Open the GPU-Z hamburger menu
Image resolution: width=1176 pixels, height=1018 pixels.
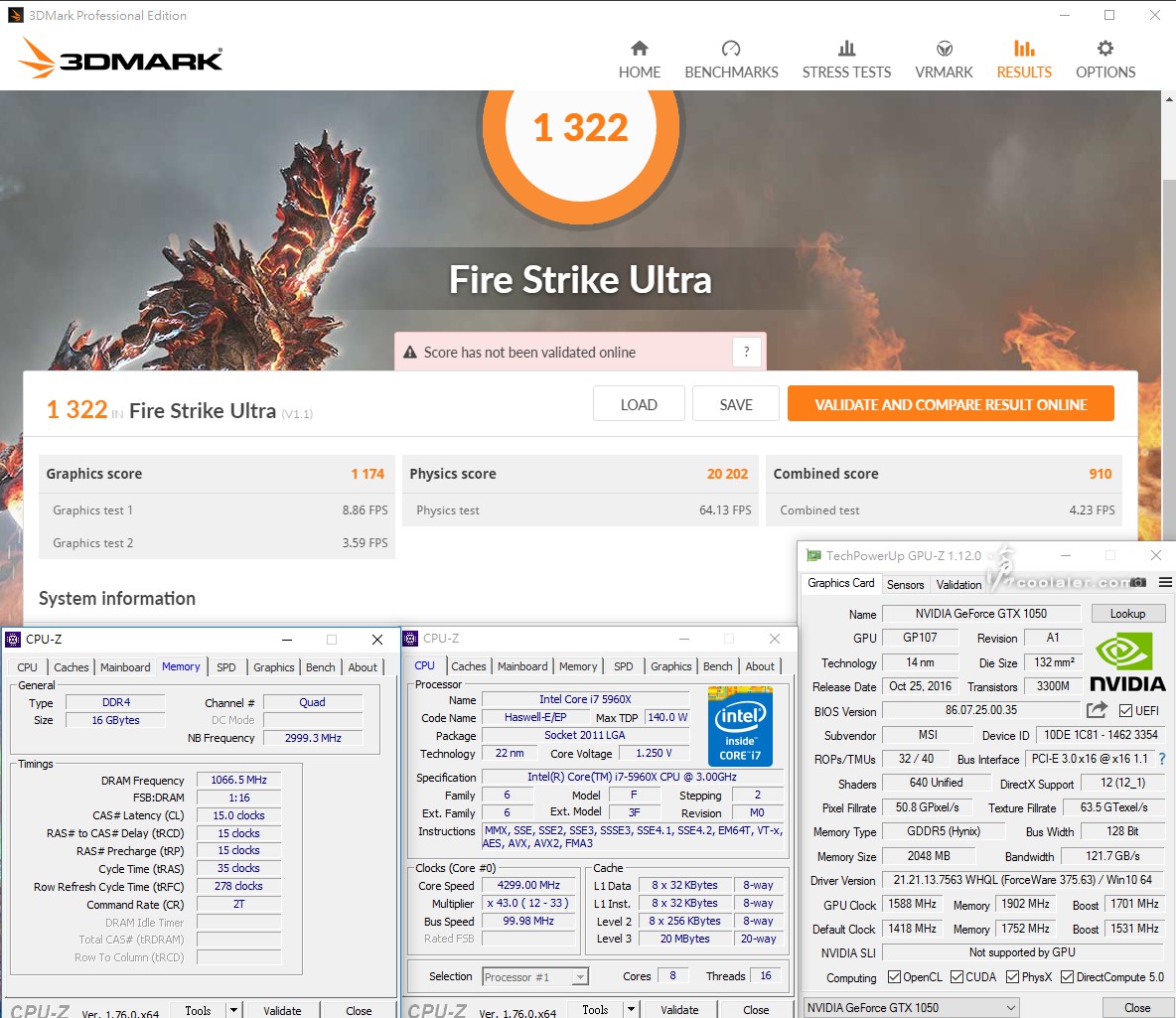(x=1165, y=582)
